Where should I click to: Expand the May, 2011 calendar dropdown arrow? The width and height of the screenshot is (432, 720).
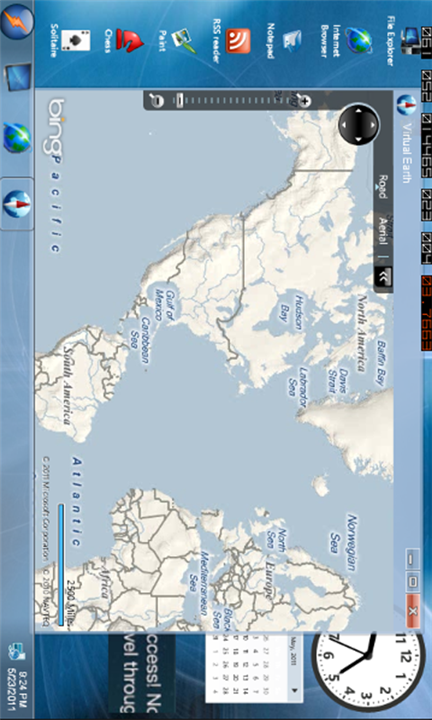coord(294,690)
